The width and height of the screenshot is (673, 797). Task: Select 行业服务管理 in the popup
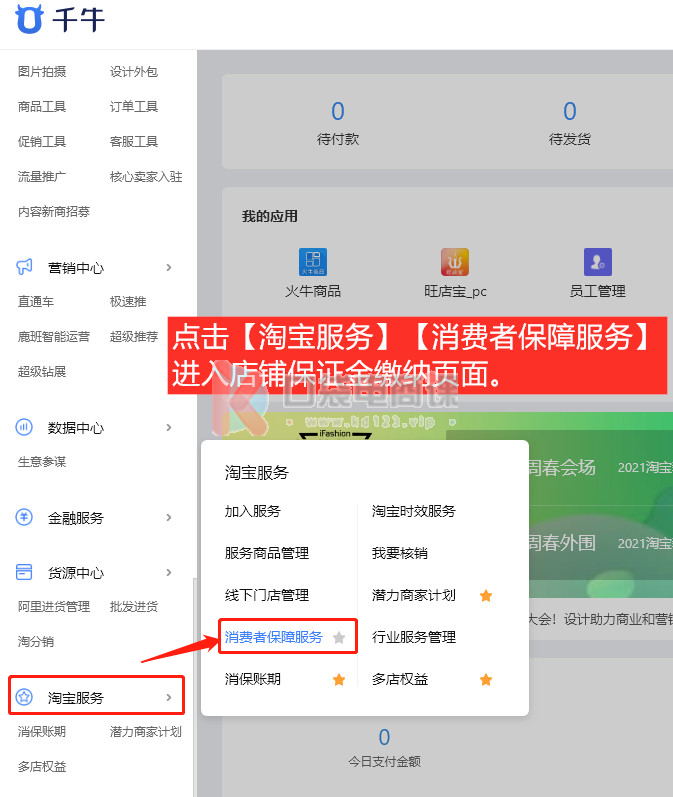pyautogui.click(x=413, y=637)
